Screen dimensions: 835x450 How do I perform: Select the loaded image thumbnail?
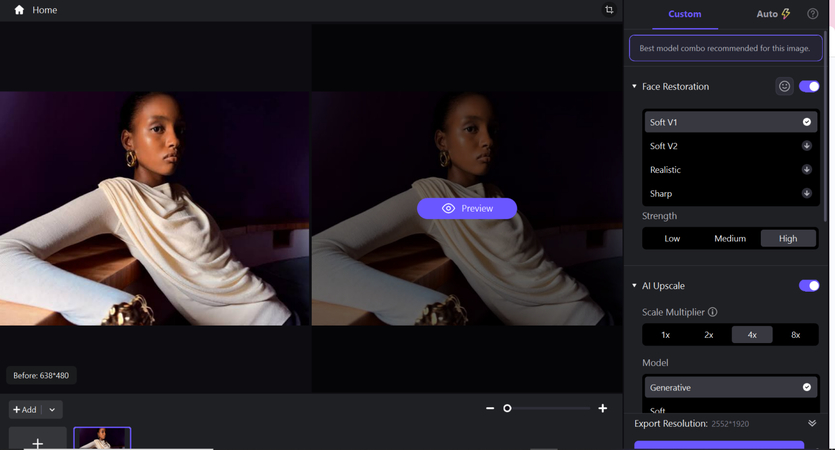coord(102,438)
